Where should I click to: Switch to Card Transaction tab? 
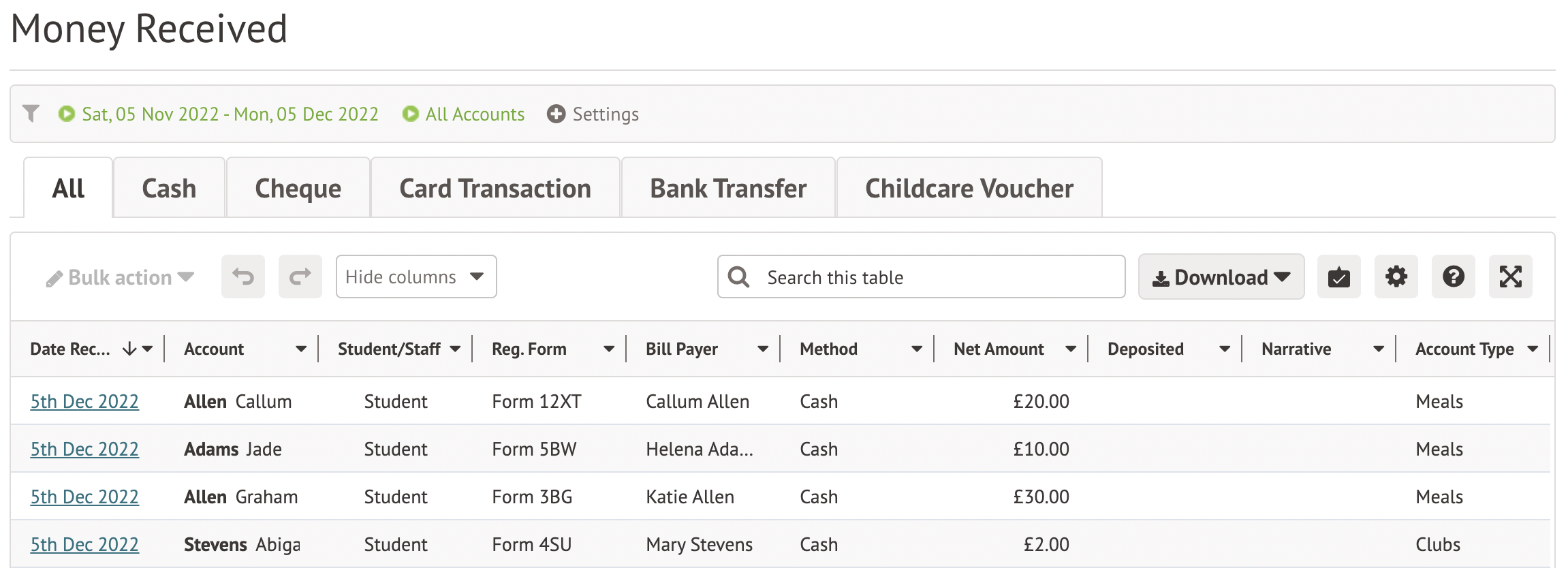click(495, 189)
